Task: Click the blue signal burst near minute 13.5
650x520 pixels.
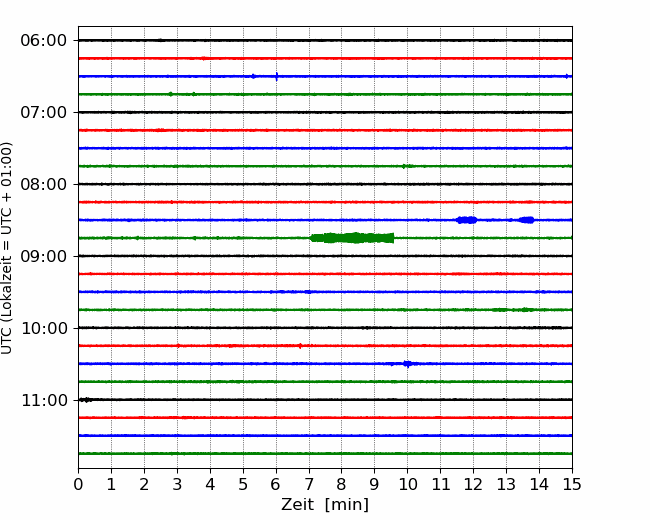Action: 526,220
